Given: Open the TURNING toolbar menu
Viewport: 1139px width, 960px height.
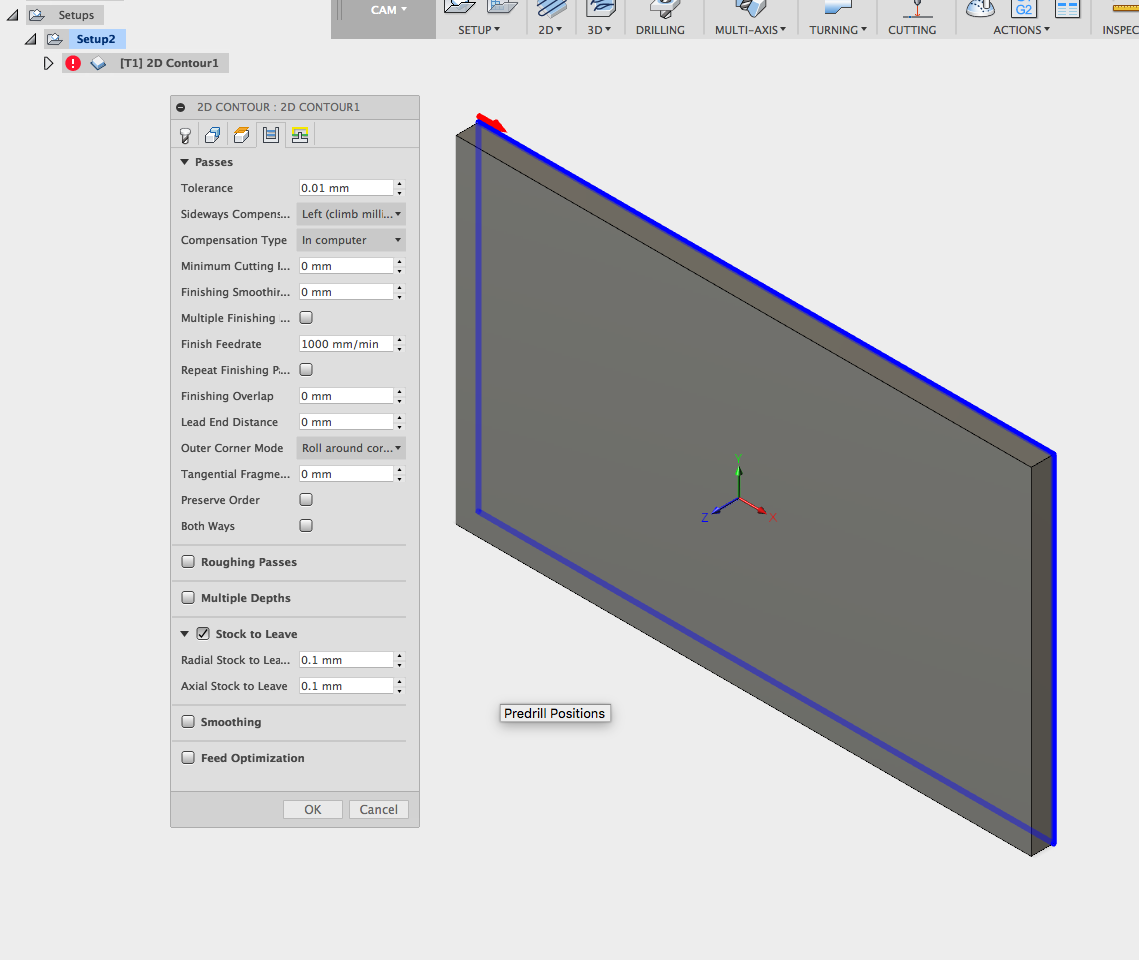Looking at the screenshot, I should coord(838,30).
